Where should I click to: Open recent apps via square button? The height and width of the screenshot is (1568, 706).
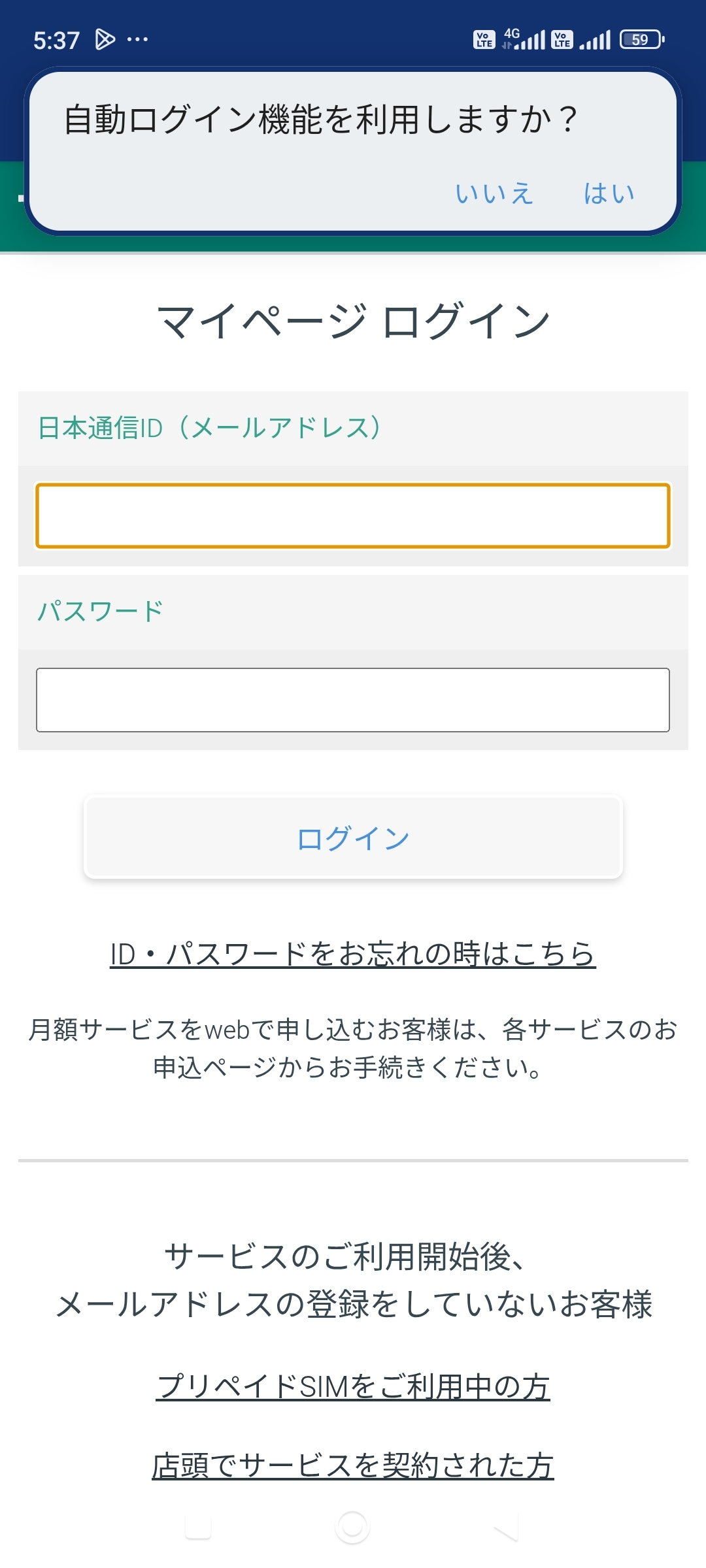[198, 1526]
